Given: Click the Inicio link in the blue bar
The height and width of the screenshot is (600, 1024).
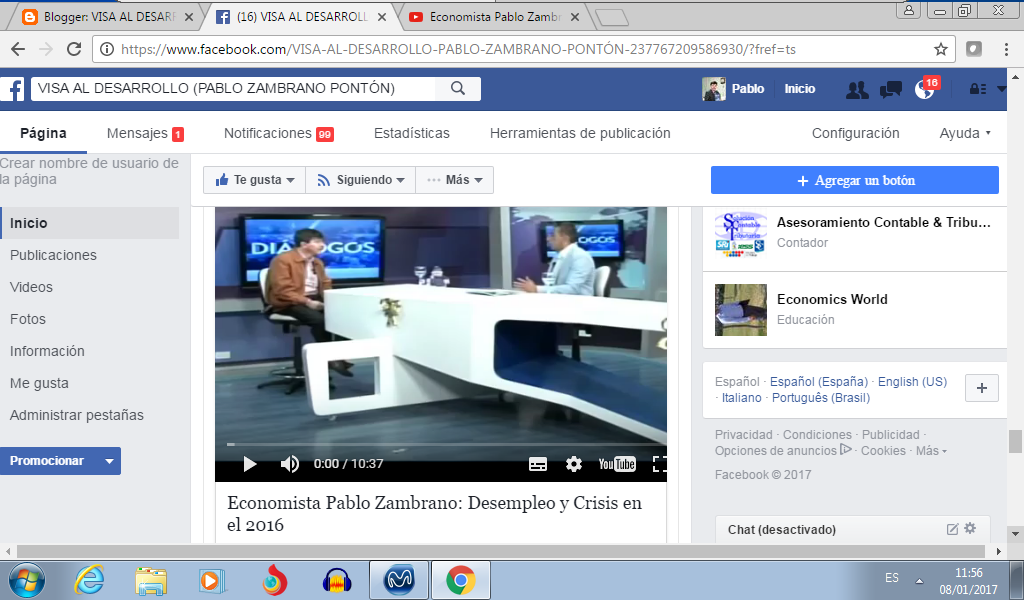Looking at the screenshot, I should [x=799, y=89].
